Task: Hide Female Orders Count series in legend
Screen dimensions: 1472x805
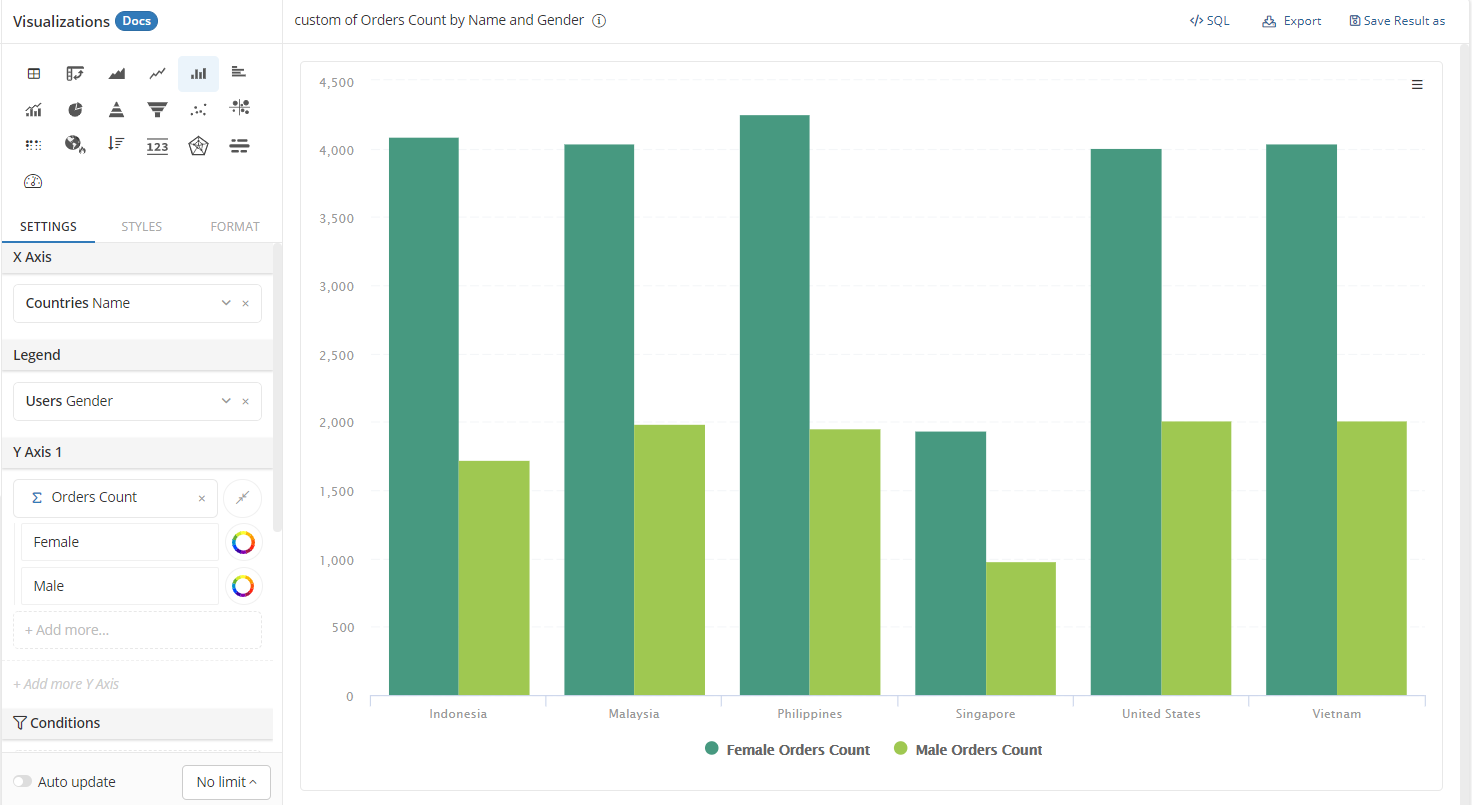Action: click(x=787, y=750)
